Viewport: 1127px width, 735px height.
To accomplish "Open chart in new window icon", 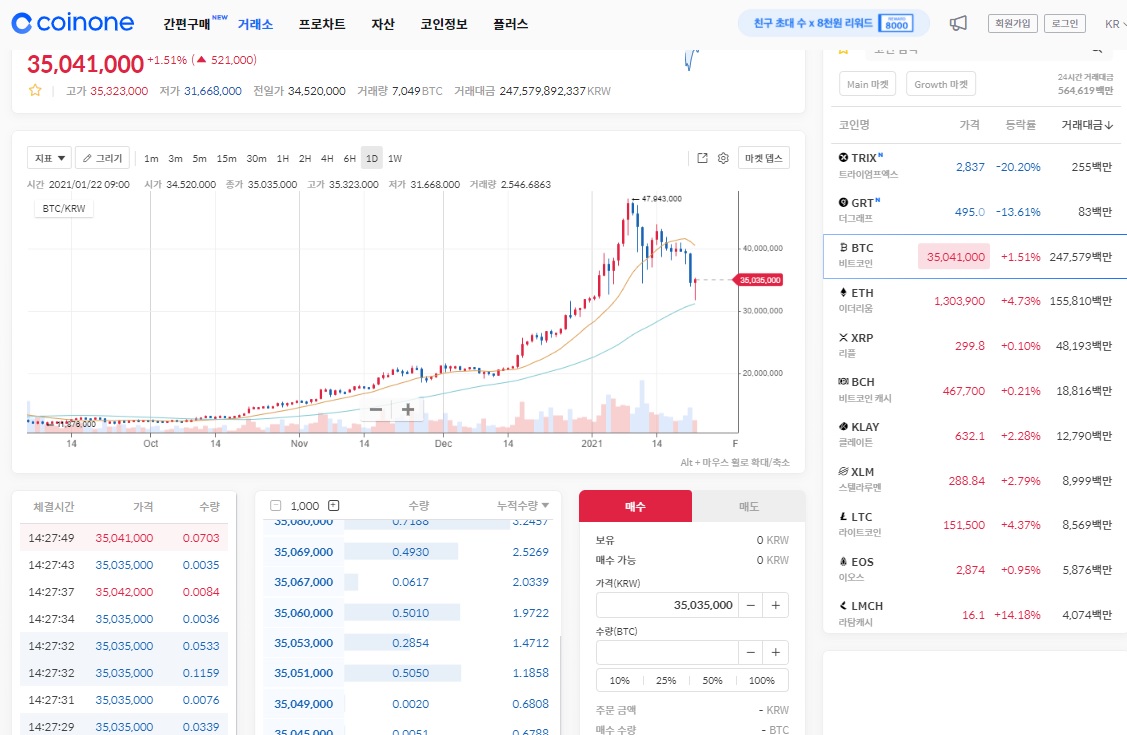I will (702, 158).
